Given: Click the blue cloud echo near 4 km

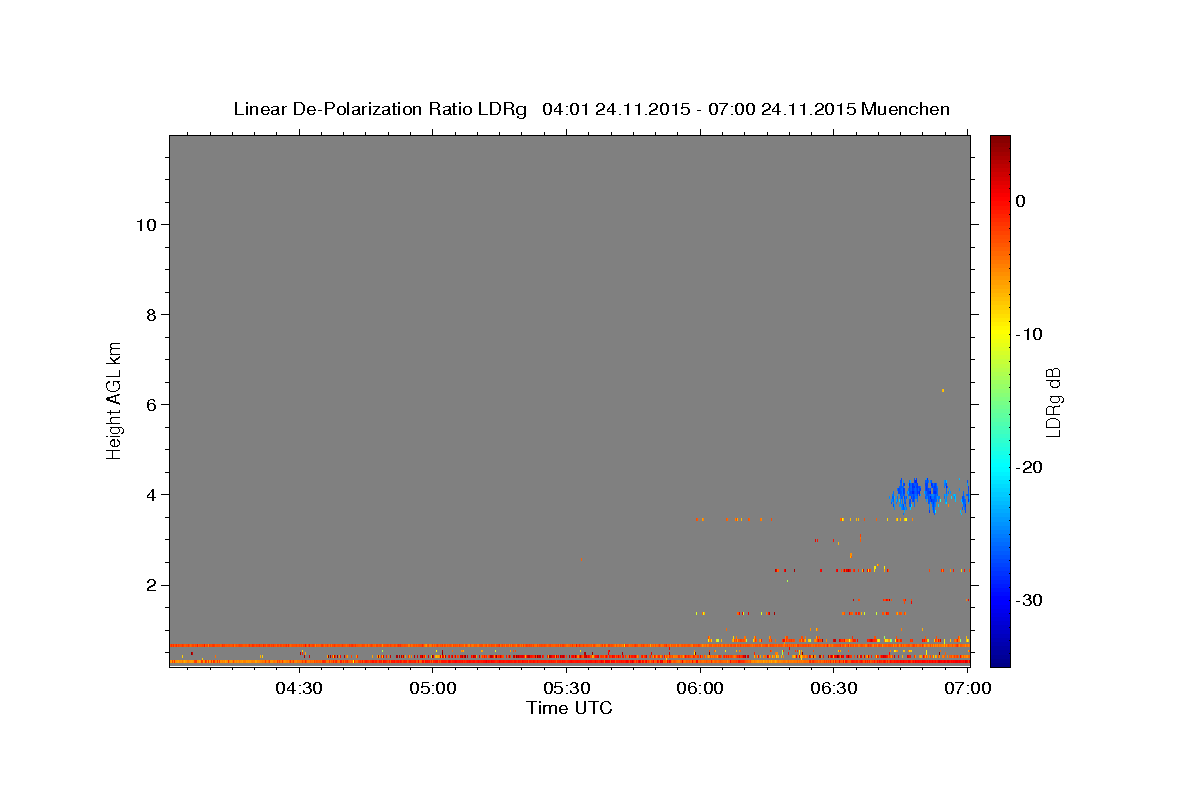Looking at the screenshot, I should coord(929,494).
